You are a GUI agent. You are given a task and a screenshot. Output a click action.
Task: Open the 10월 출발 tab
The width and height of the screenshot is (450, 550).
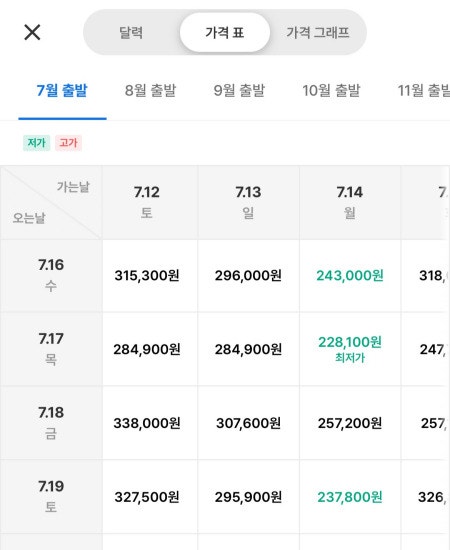click(x=331, y=91)
